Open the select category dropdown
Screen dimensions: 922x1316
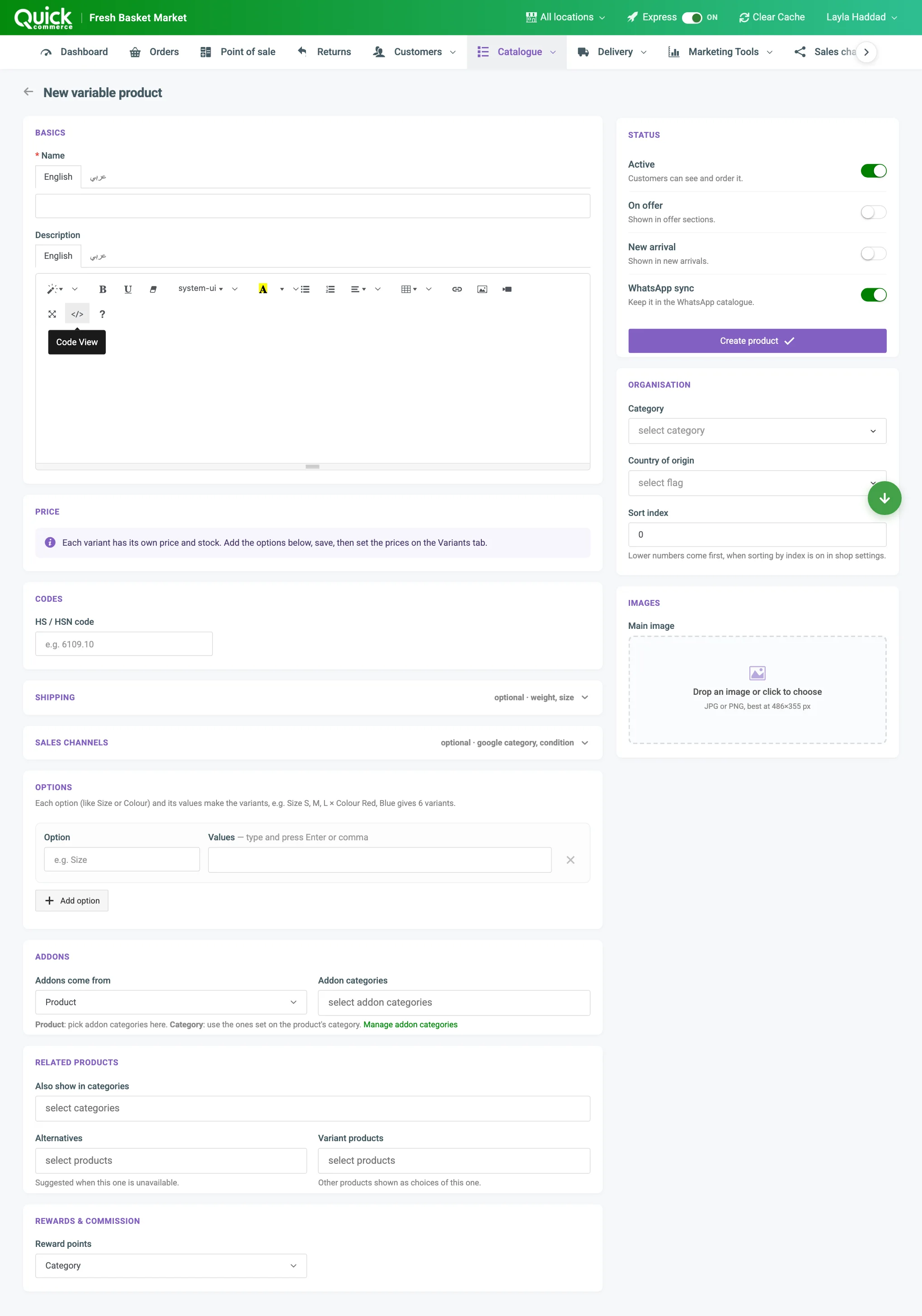pyautogui.click(x=757, y=431)
